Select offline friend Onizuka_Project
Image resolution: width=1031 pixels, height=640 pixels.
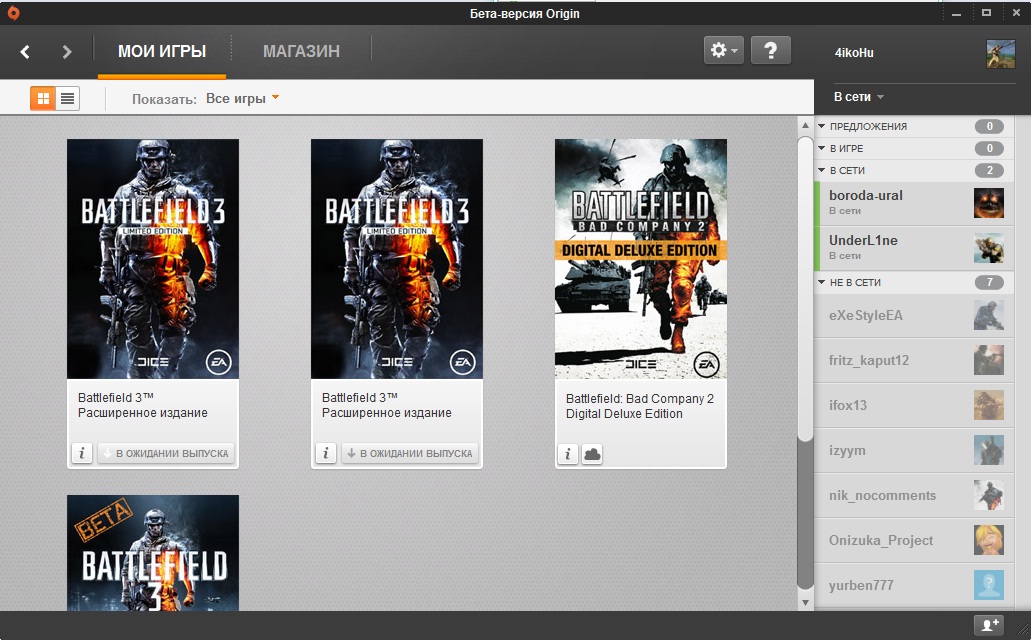[x=913, y=540]
